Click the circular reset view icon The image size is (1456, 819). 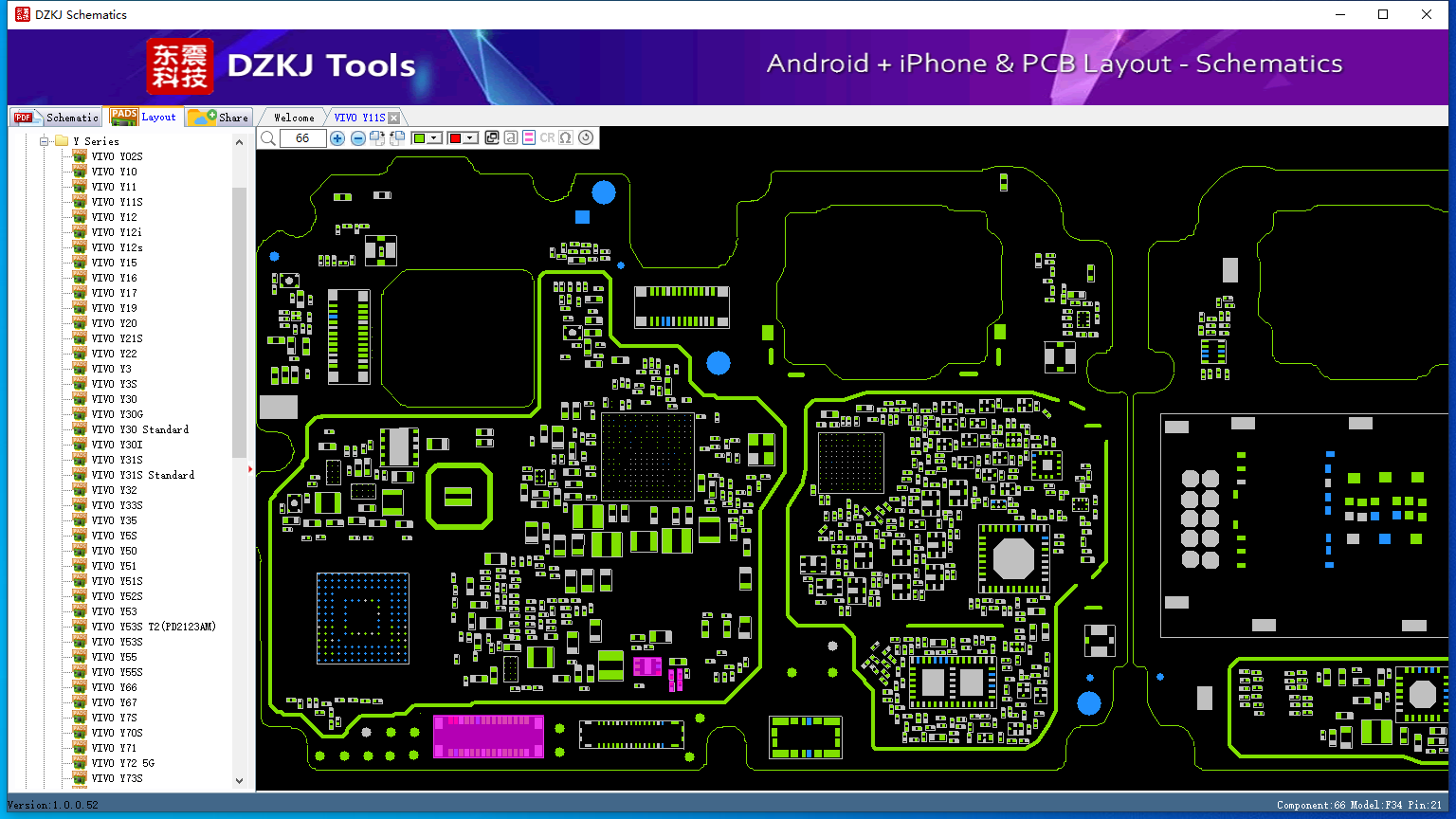pos(586,137)
